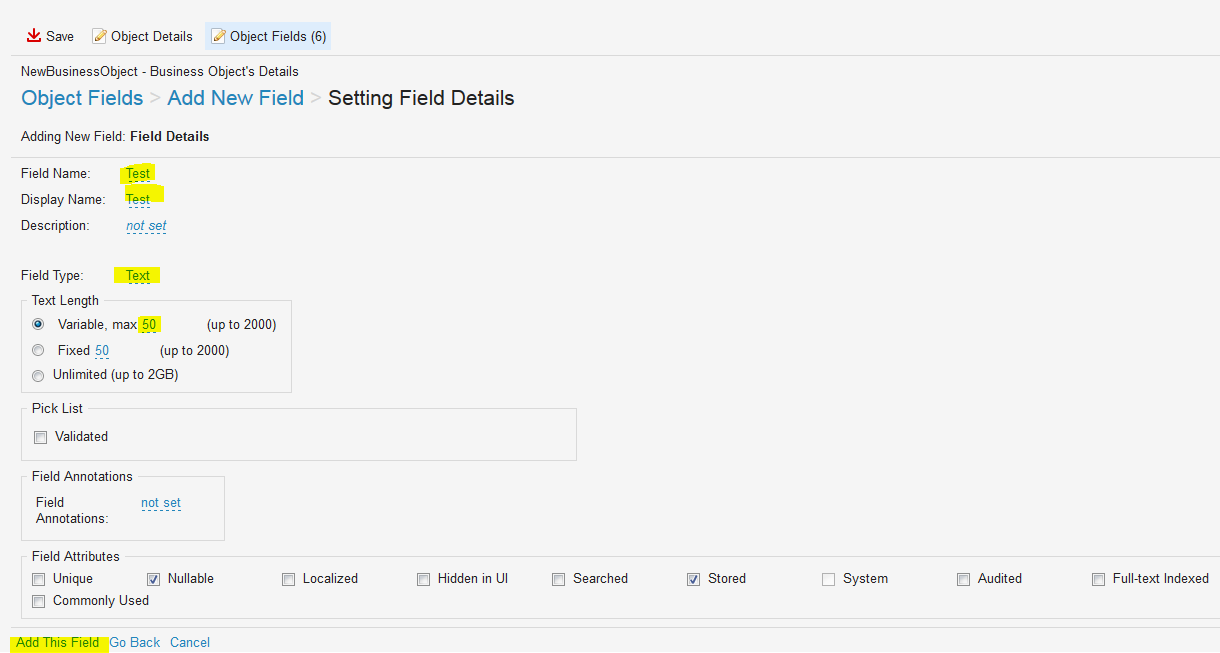Tick the Audited attribute checkbox

pyautogui.click(x=964, y=579)
